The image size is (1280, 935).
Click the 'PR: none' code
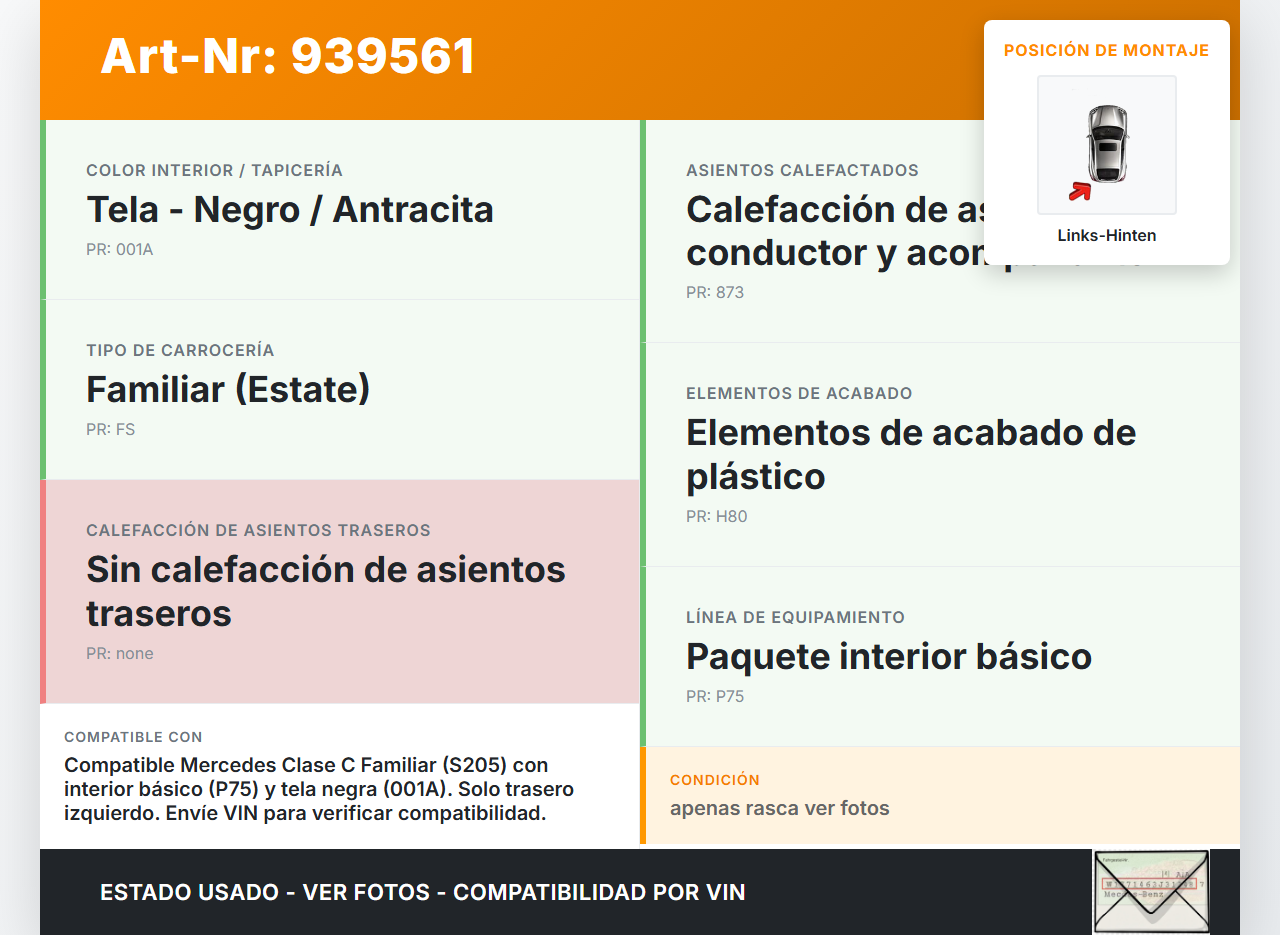click(x=120, y=654)
